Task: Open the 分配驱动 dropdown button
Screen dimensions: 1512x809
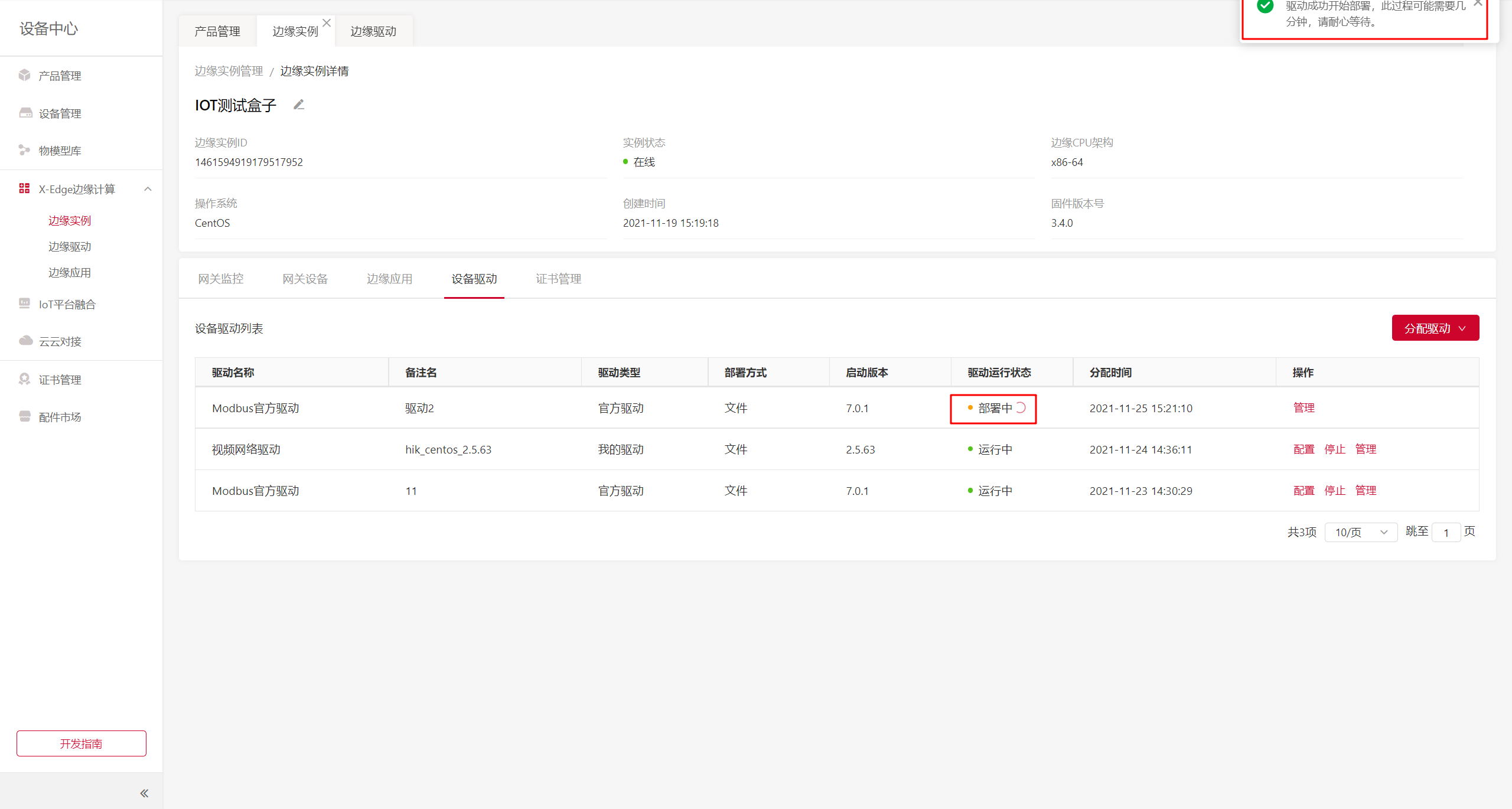Action: point(1435,328)
